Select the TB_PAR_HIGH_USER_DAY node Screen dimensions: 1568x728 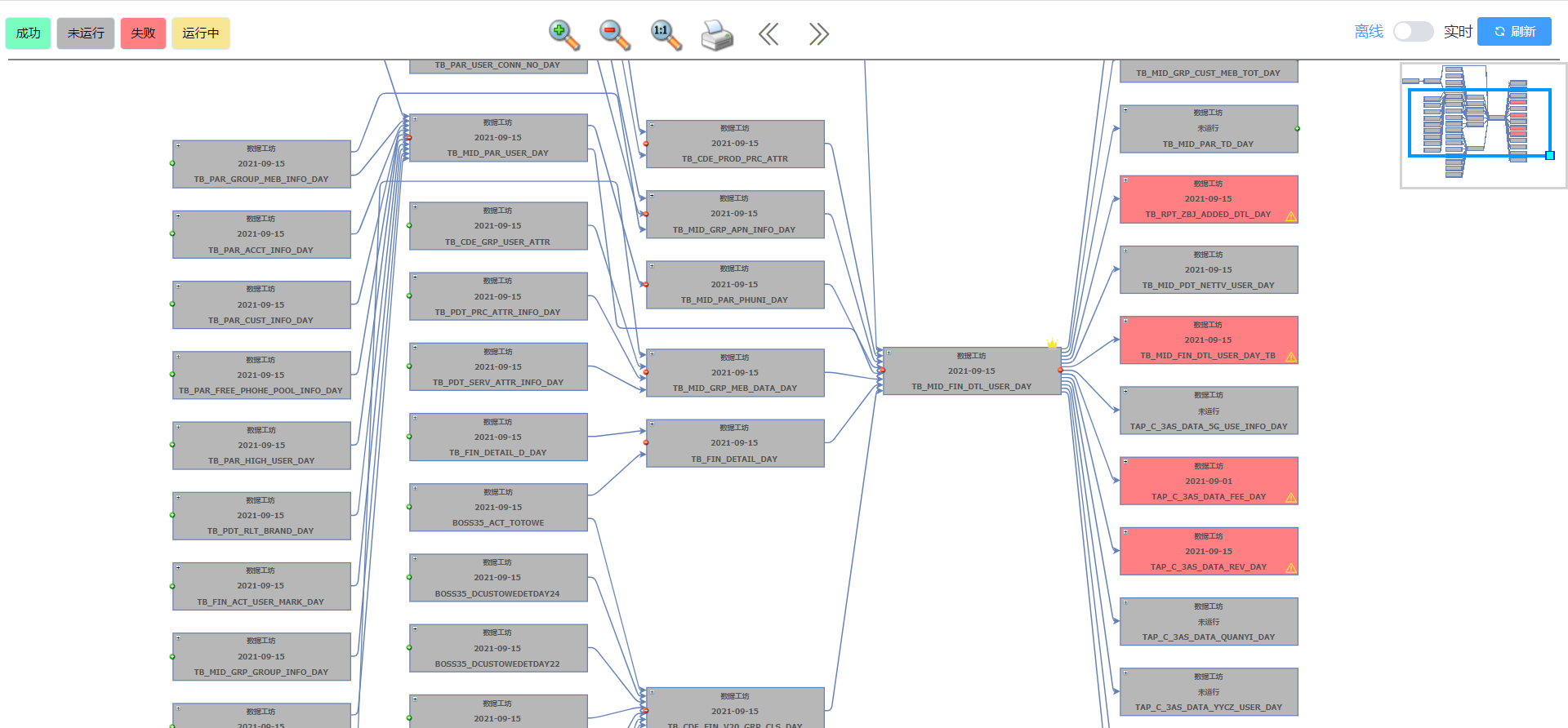point(261,446)
